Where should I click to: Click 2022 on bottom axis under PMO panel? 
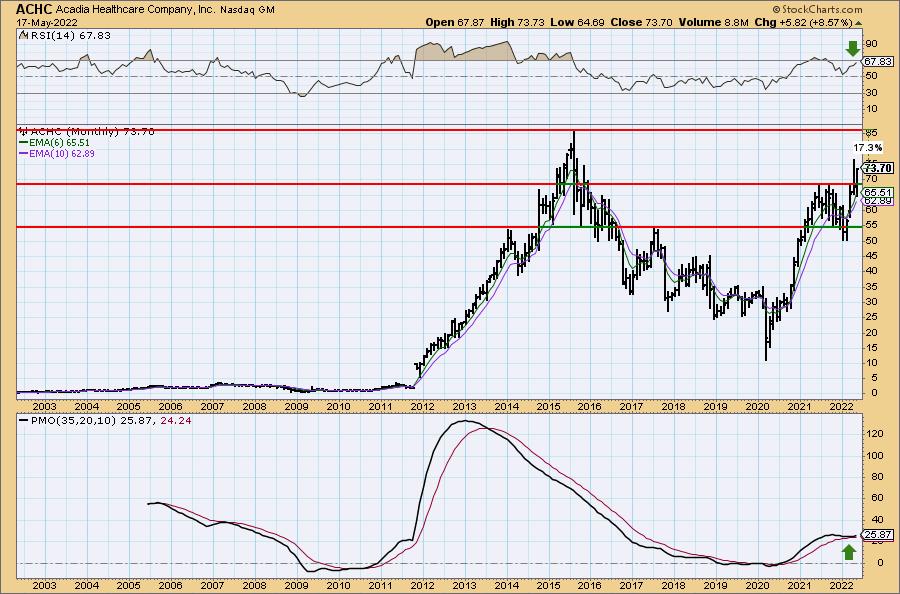[840, 585]
